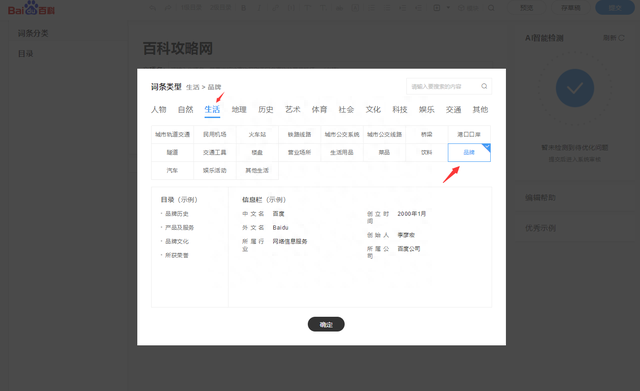The height and width of the screenshot is (391, 640).
Task: Select the 隧道 type cell
Action: pos(172,152)
